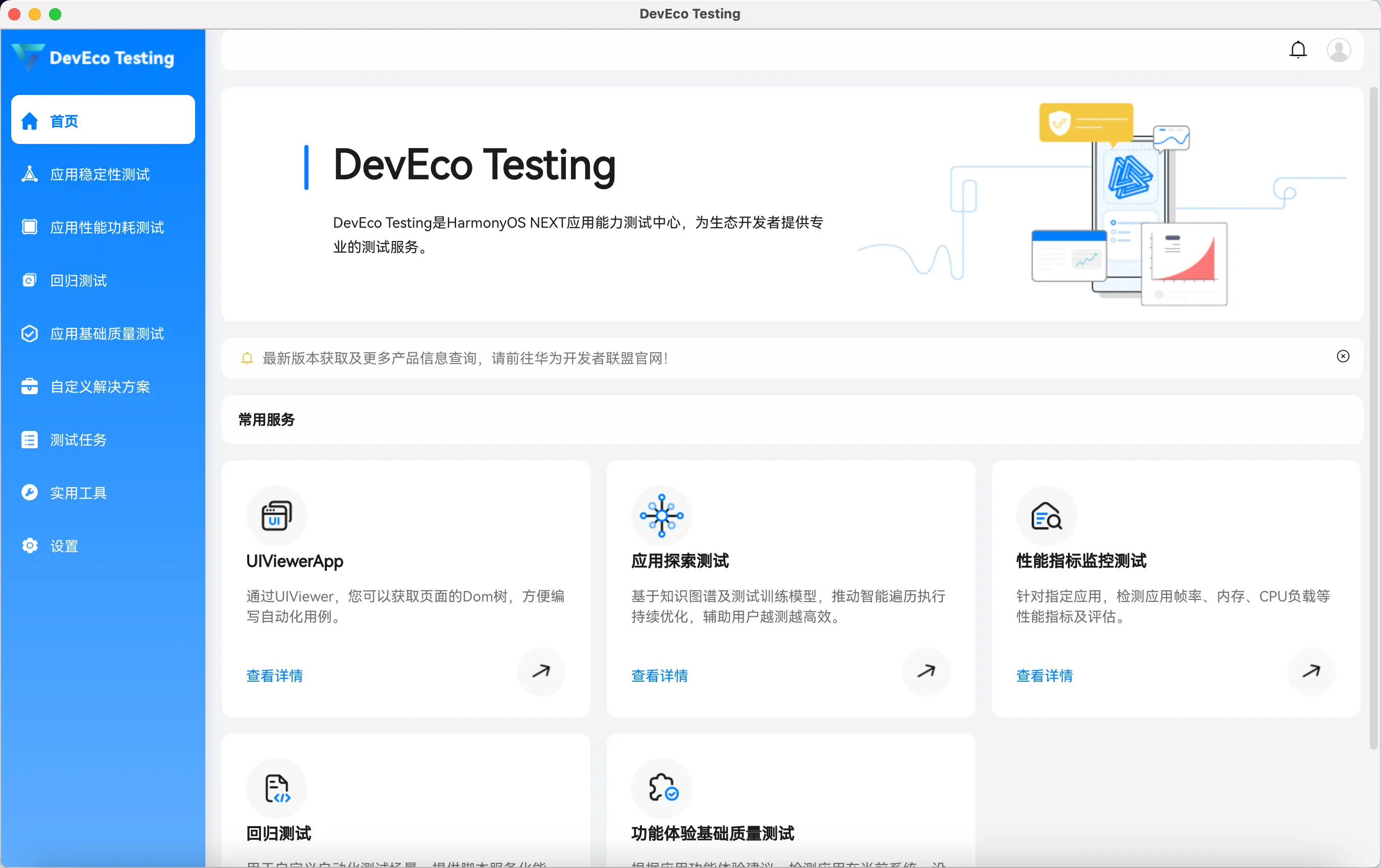Click the 功能体验基础质量测试 card icon
The image size is (1381, 868).
[x=661, y=788]
